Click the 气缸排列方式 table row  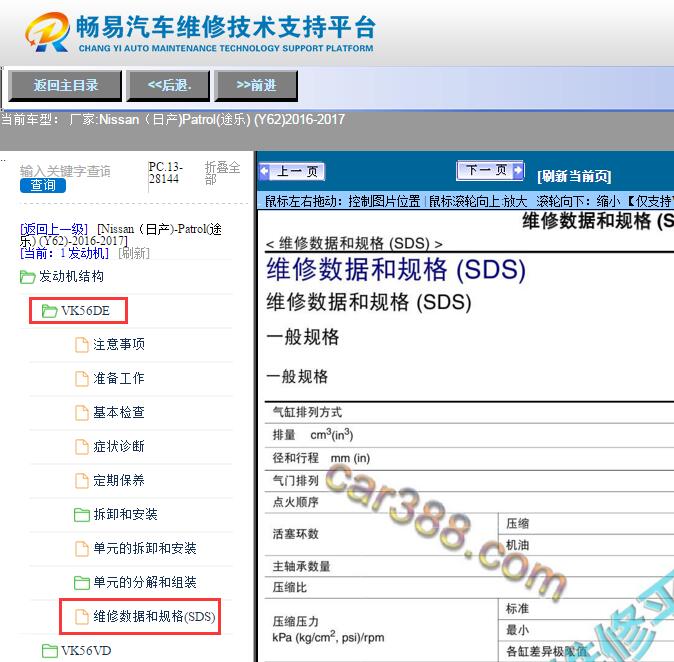coord(469,413)
